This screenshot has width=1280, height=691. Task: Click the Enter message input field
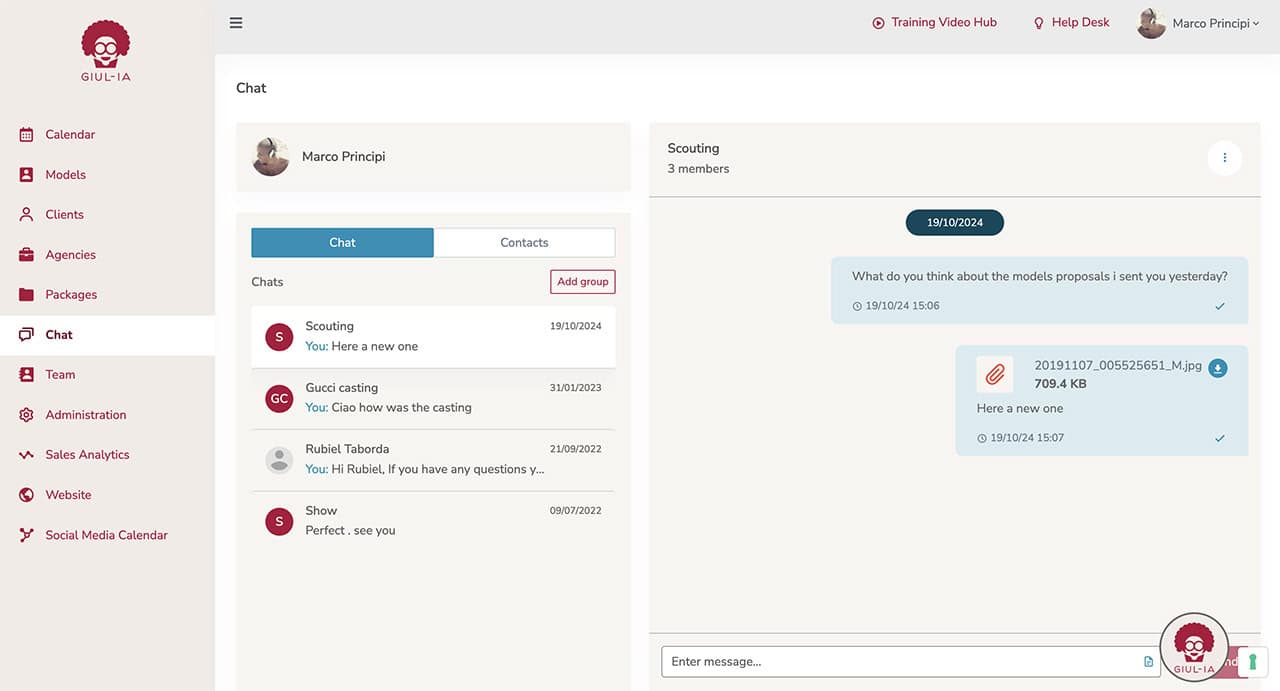point(910,662)
